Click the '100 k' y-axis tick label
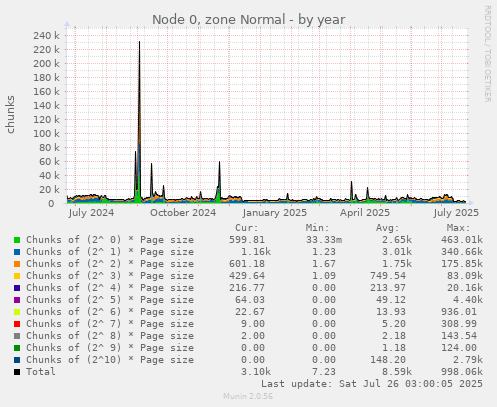This screenshot has height=407, width=497. pos(46,133)
